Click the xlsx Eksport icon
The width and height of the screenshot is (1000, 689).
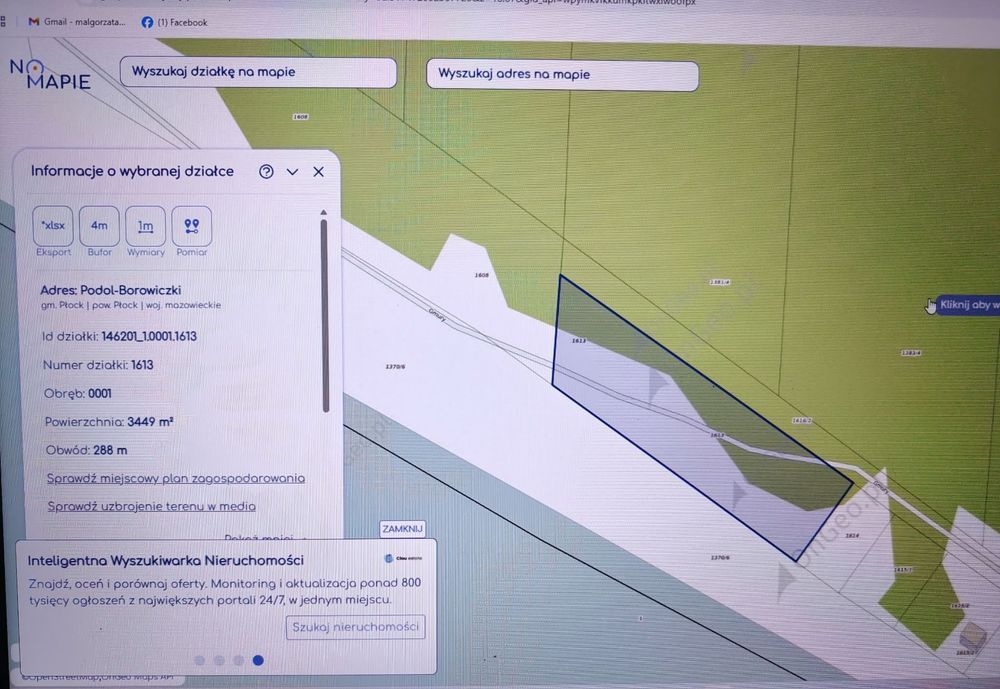pyautogui.click(x=53, y=226)
